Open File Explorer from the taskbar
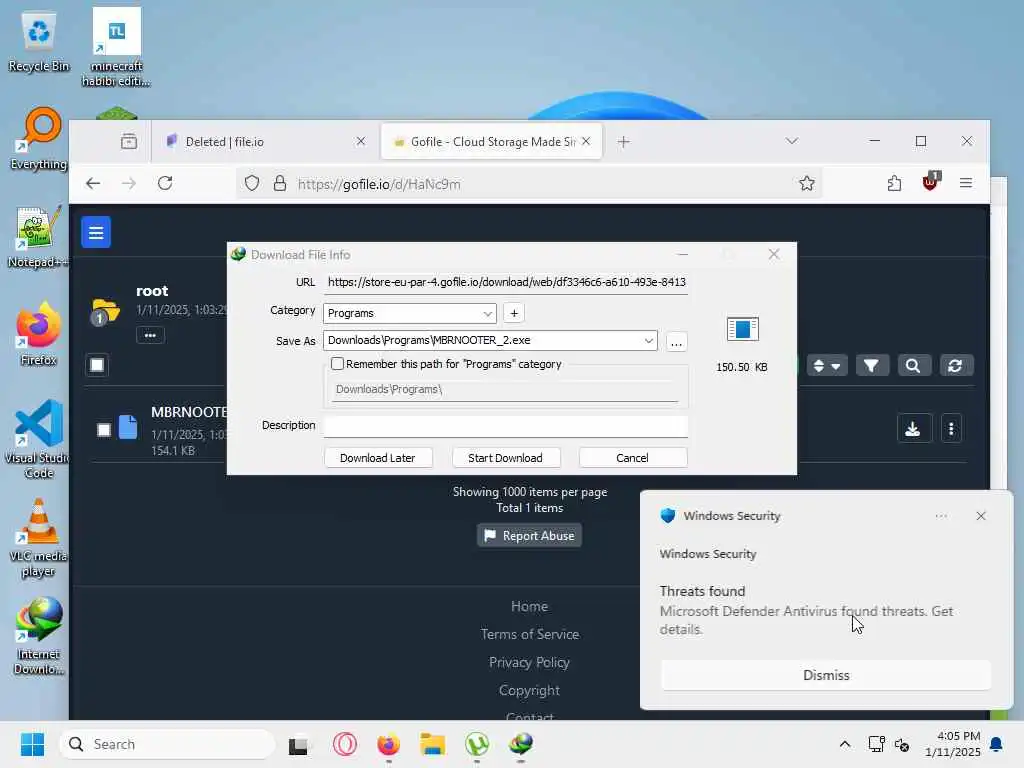 tap(432, 744)
